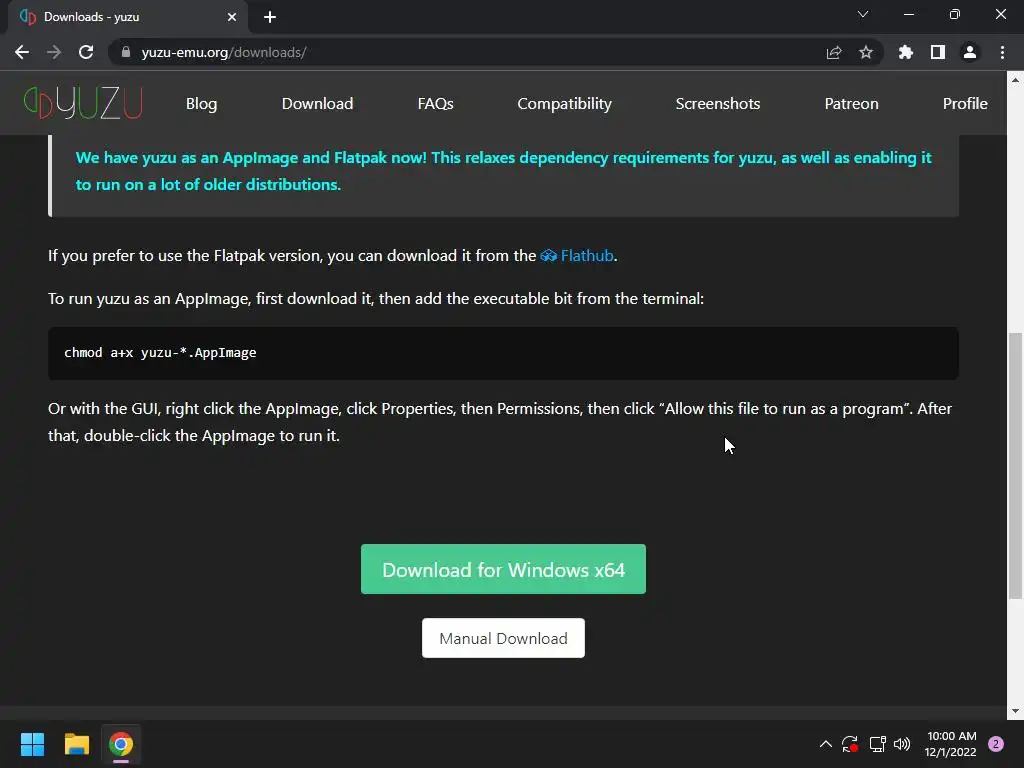The image size is (1024, 768).
Task: Open the network tray icon
Action: tap(877, 744)
